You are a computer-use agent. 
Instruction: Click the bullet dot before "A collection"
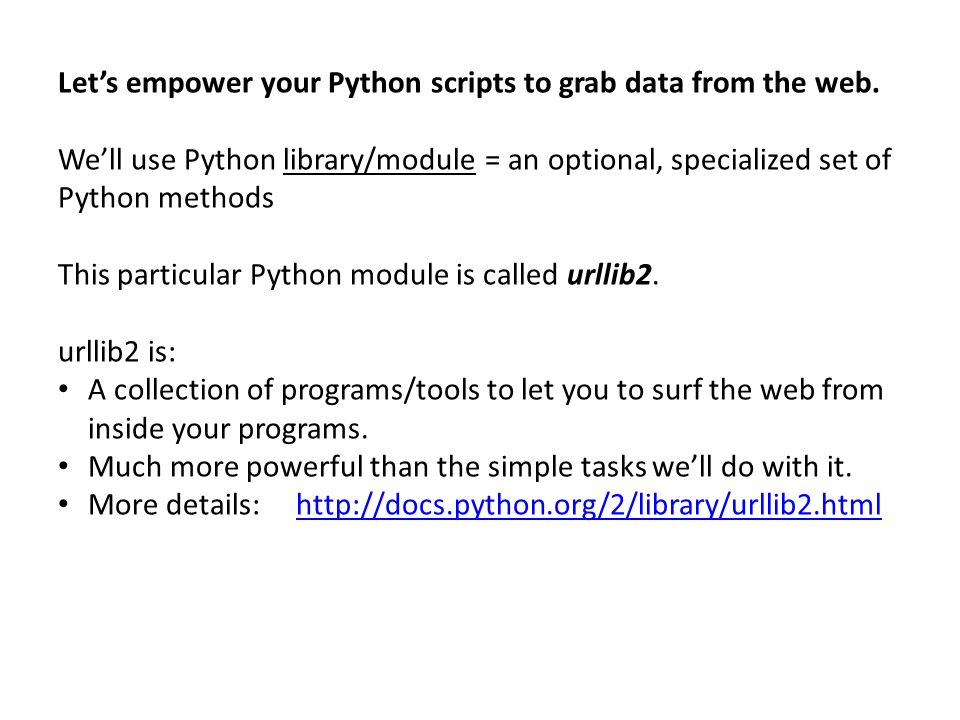(64, 389)
